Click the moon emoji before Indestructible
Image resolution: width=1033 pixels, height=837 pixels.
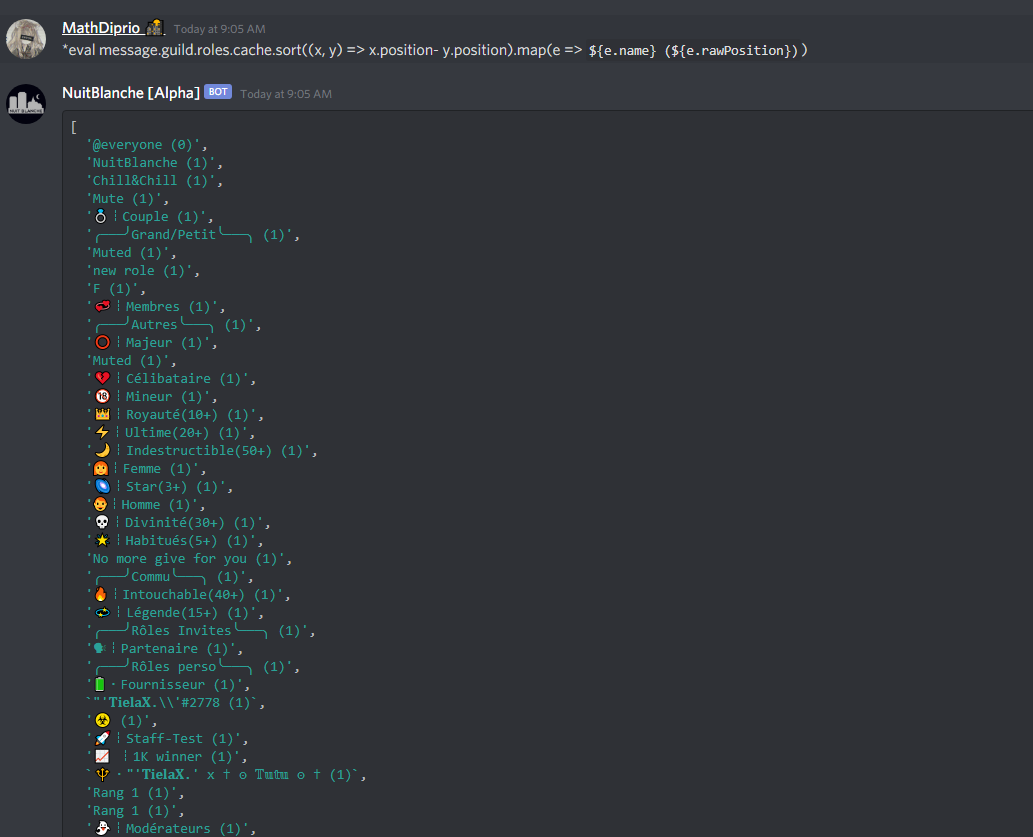(102, 450)
